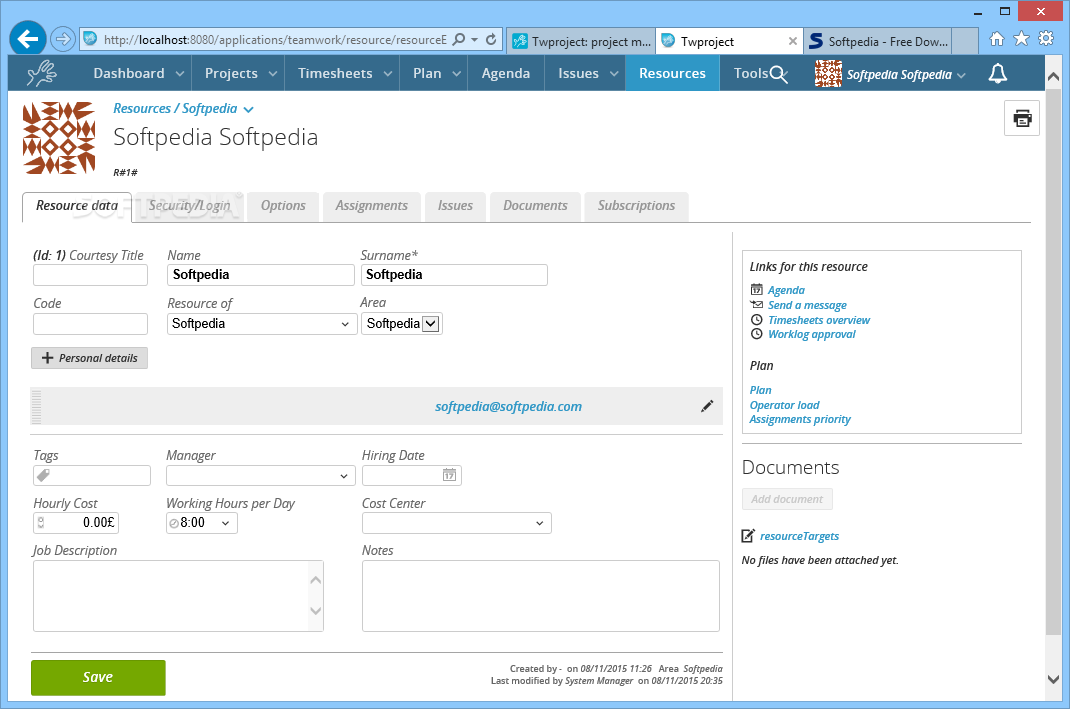Click the browser back arrow button

point(28,39)
